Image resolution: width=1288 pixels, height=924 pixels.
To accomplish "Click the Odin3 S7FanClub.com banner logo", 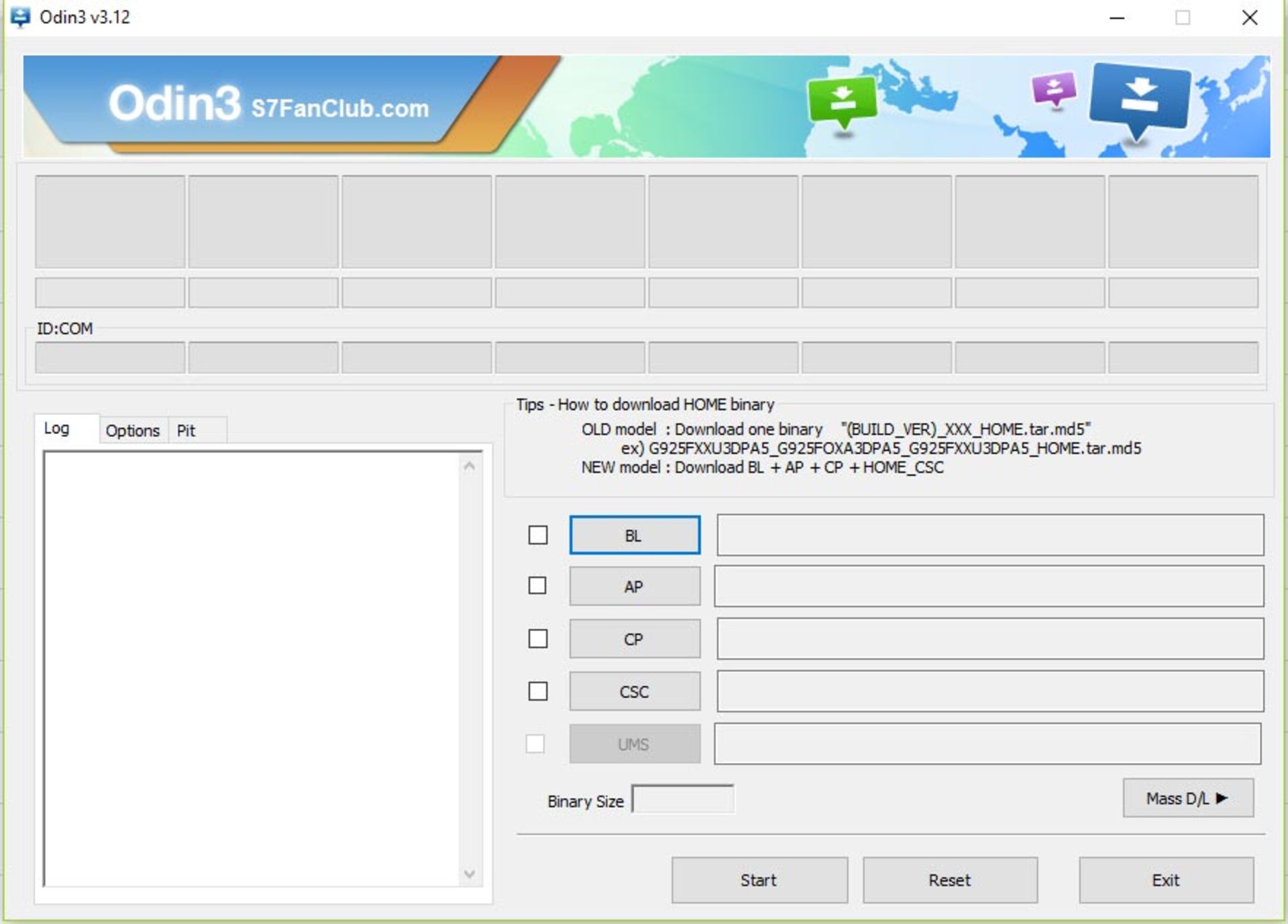I will tap(268, 105).
